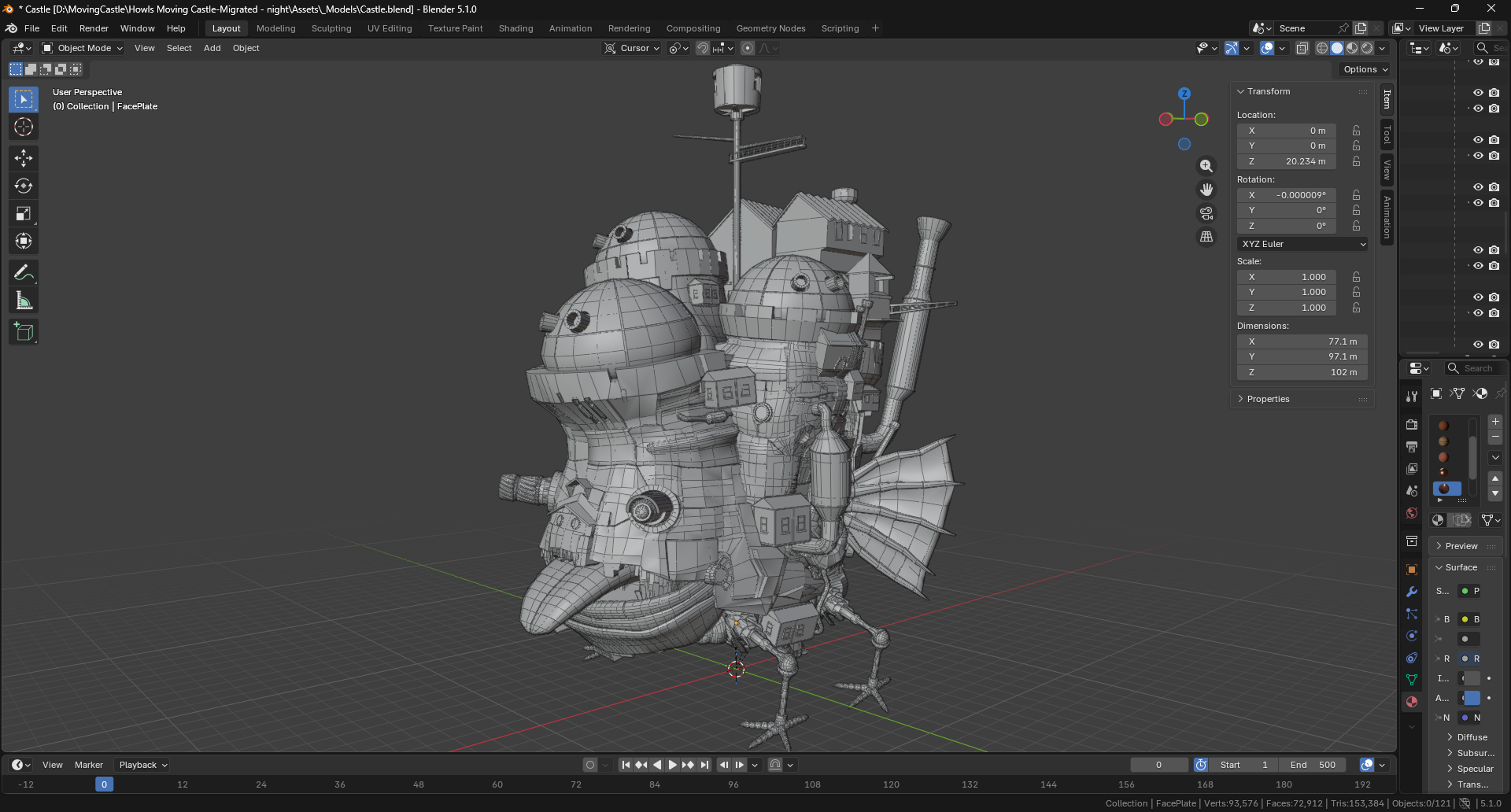
Task: Open the Render menu
Action: (94, 28)
